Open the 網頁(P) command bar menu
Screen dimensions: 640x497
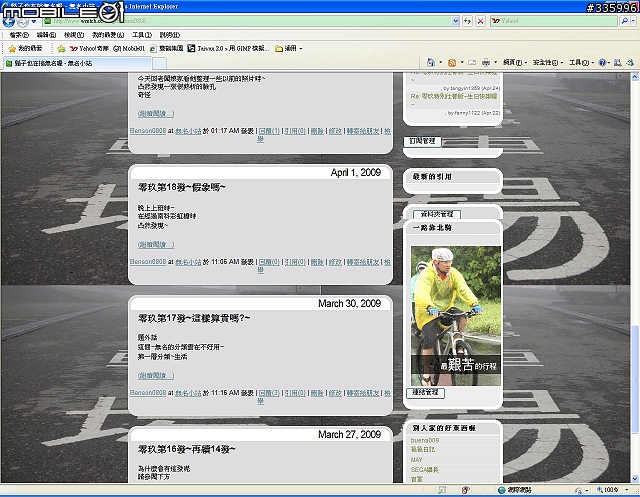coord(515,62)
